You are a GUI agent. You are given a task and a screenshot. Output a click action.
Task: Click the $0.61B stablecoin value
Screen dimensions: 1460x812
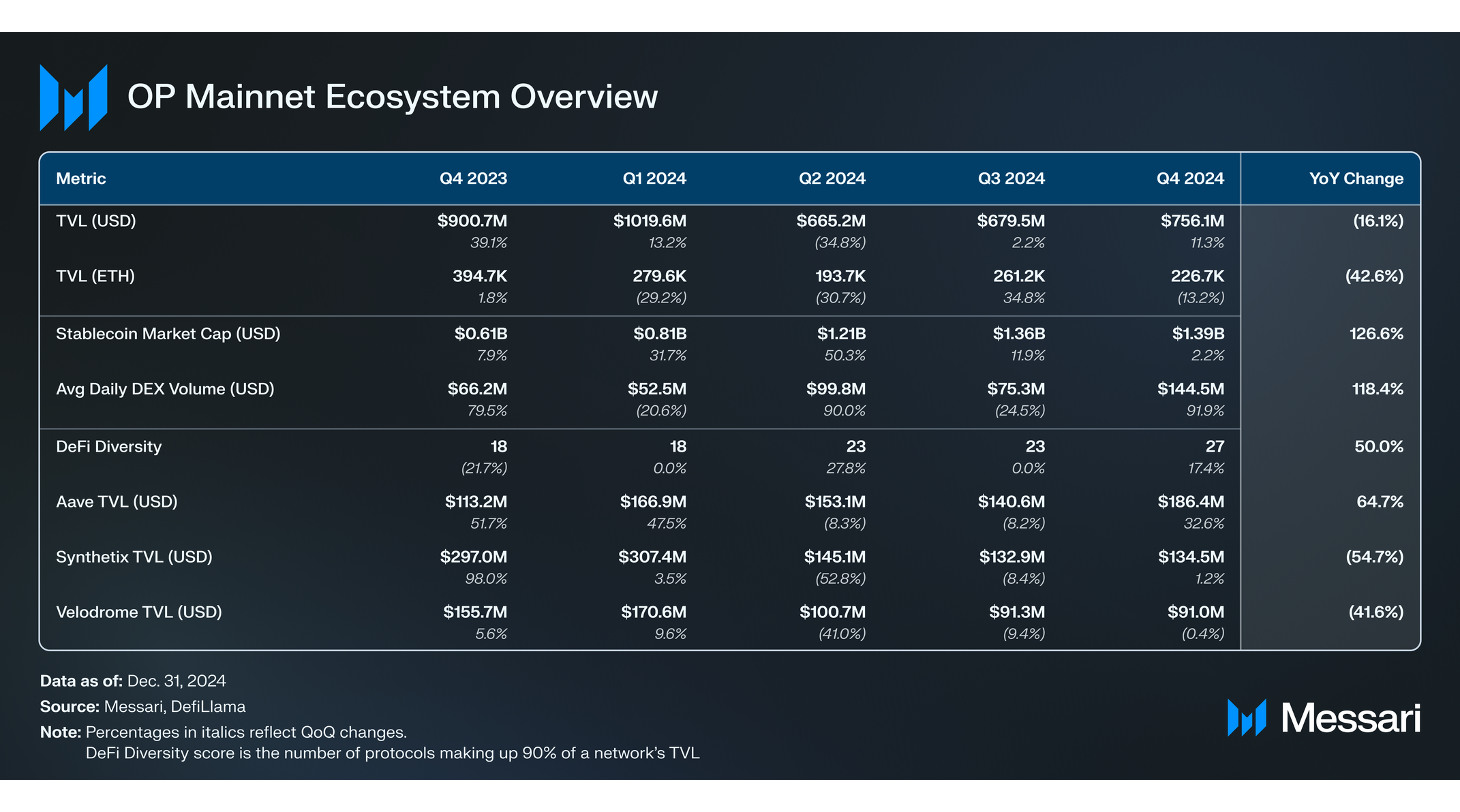tap(481, 334)
